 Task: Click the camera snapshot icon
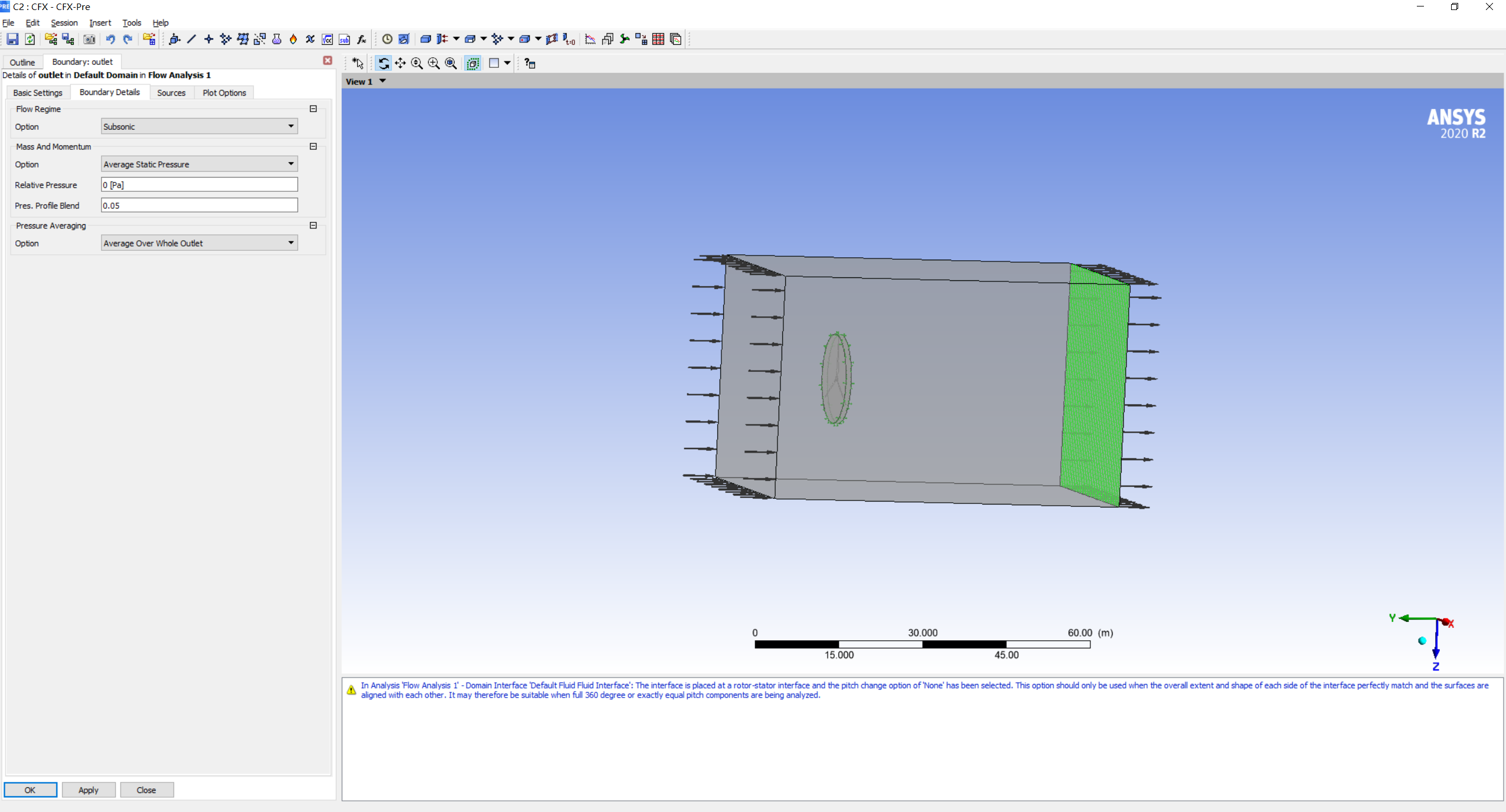[89, 39]
